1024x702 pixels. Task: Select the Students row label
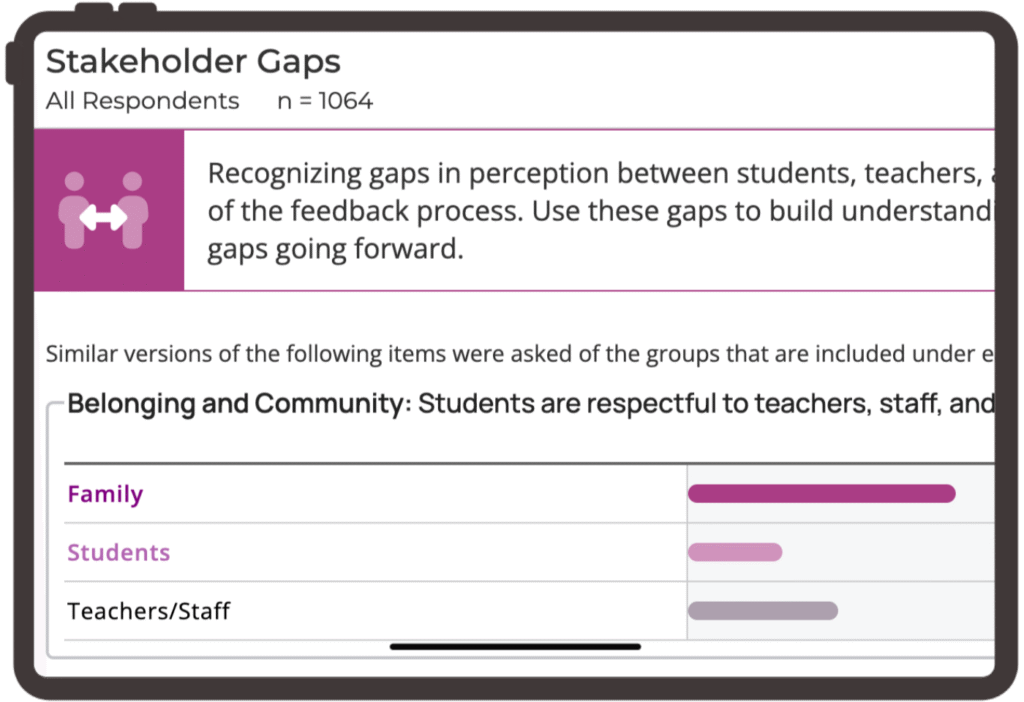118,553
